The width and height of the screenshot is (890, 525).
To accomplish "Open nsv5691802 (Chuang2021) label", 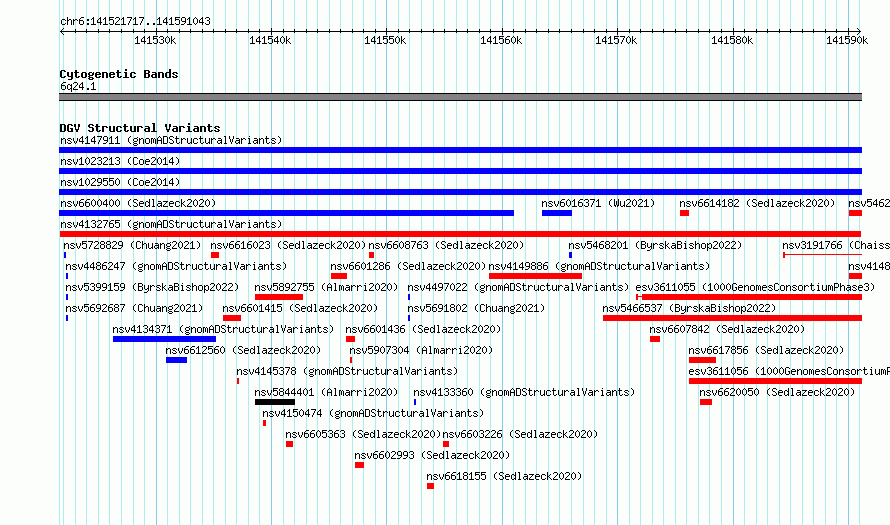I will click(x=476, y=308).
